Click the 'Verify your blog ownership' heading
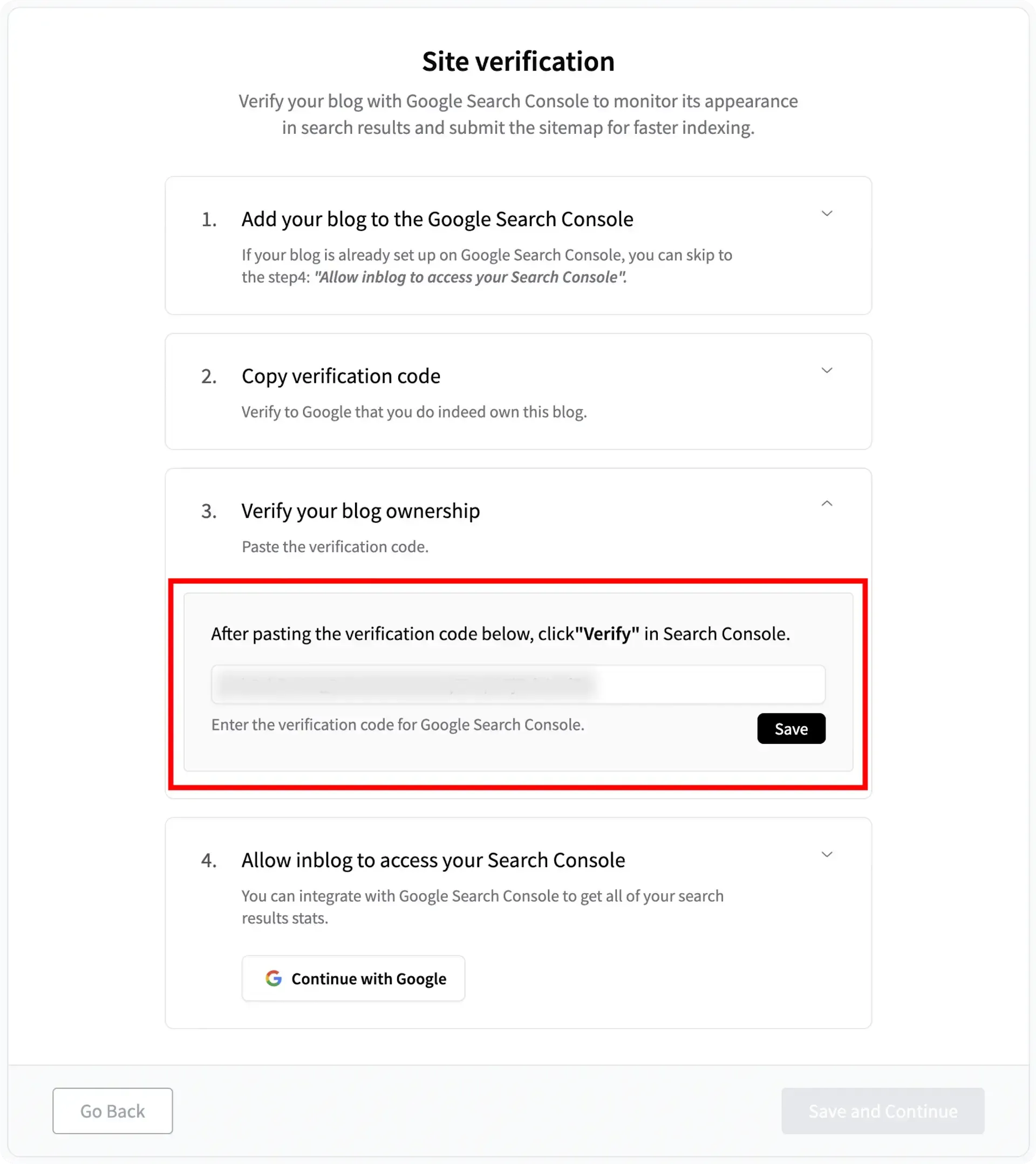The height and width of the screenshot is (1164, 1036). (x=360, y=511)
